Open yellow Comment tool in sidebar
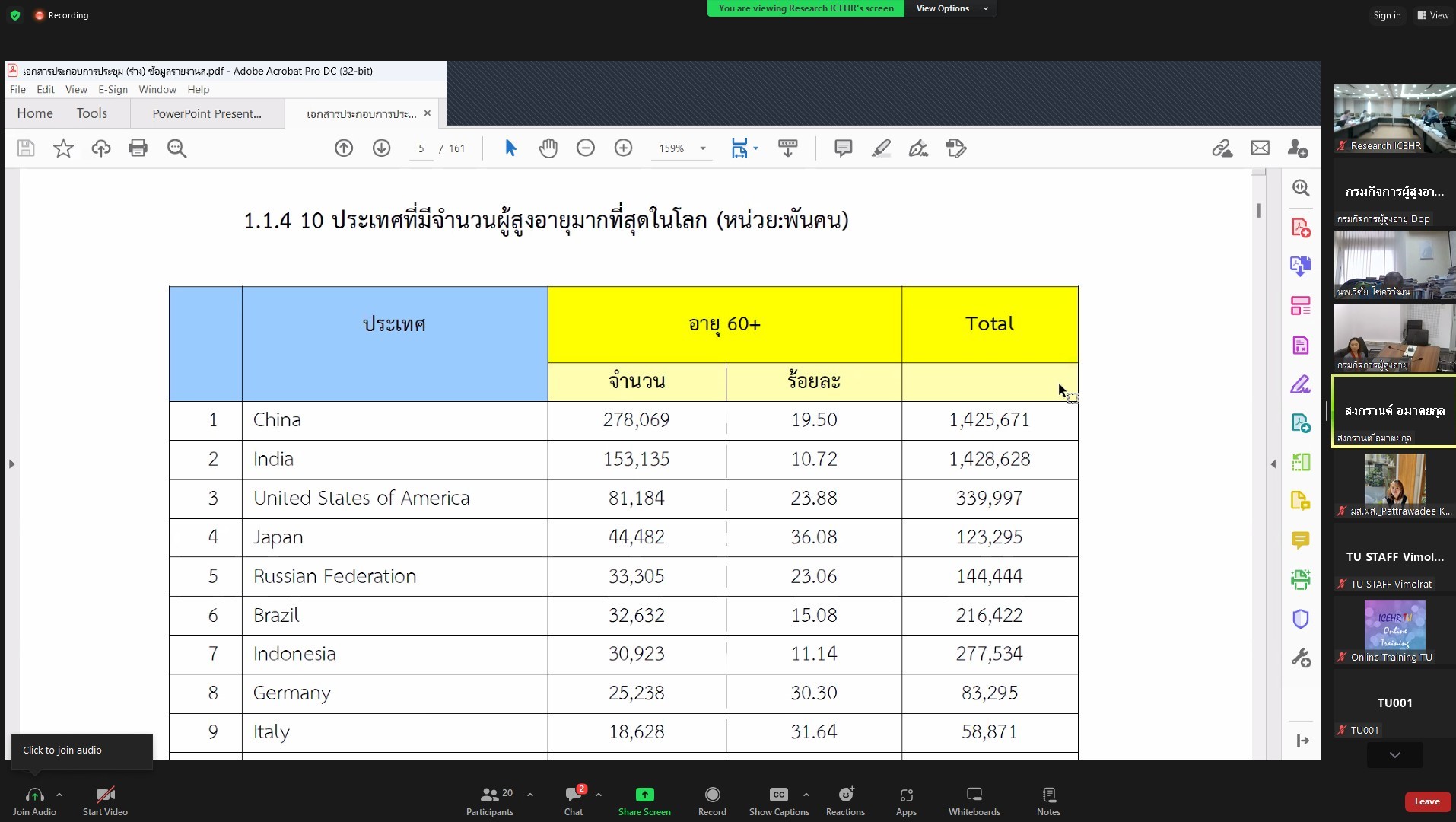The width and height of the screenshot is (1456, 822). point(1301,540)
